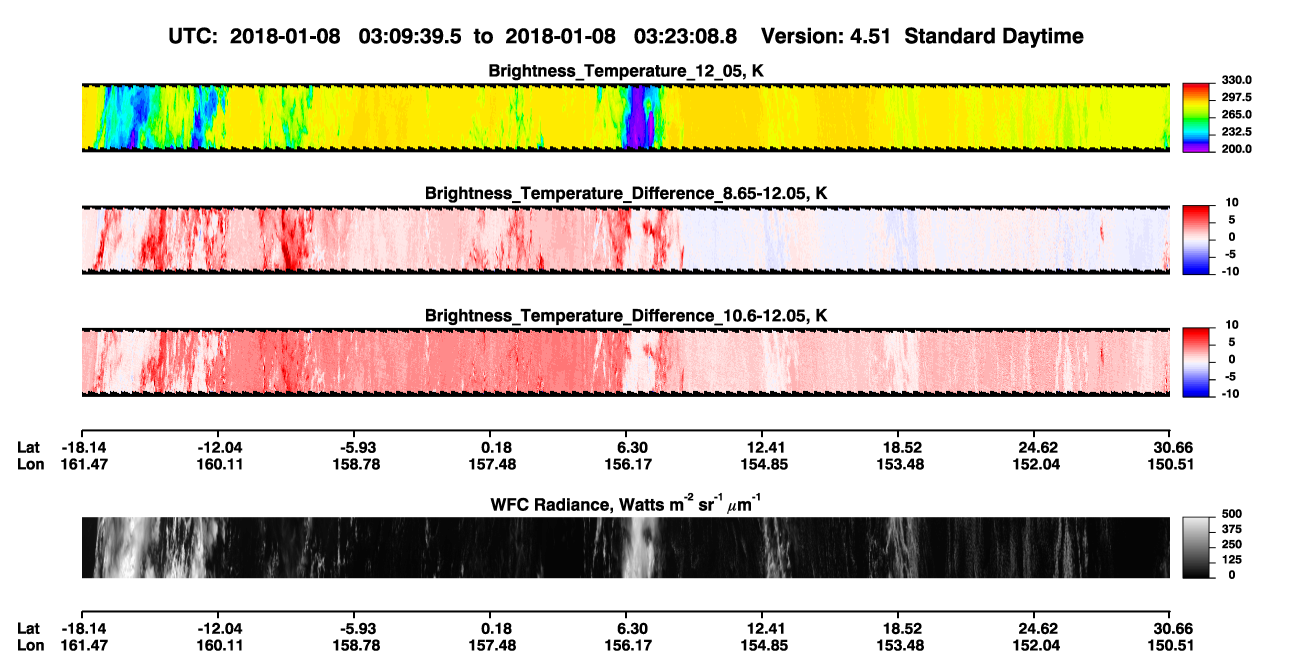Click the '265.0' colorbar label
Viewport: 1300px width, 667px height.
click(x=1236, y=114)
